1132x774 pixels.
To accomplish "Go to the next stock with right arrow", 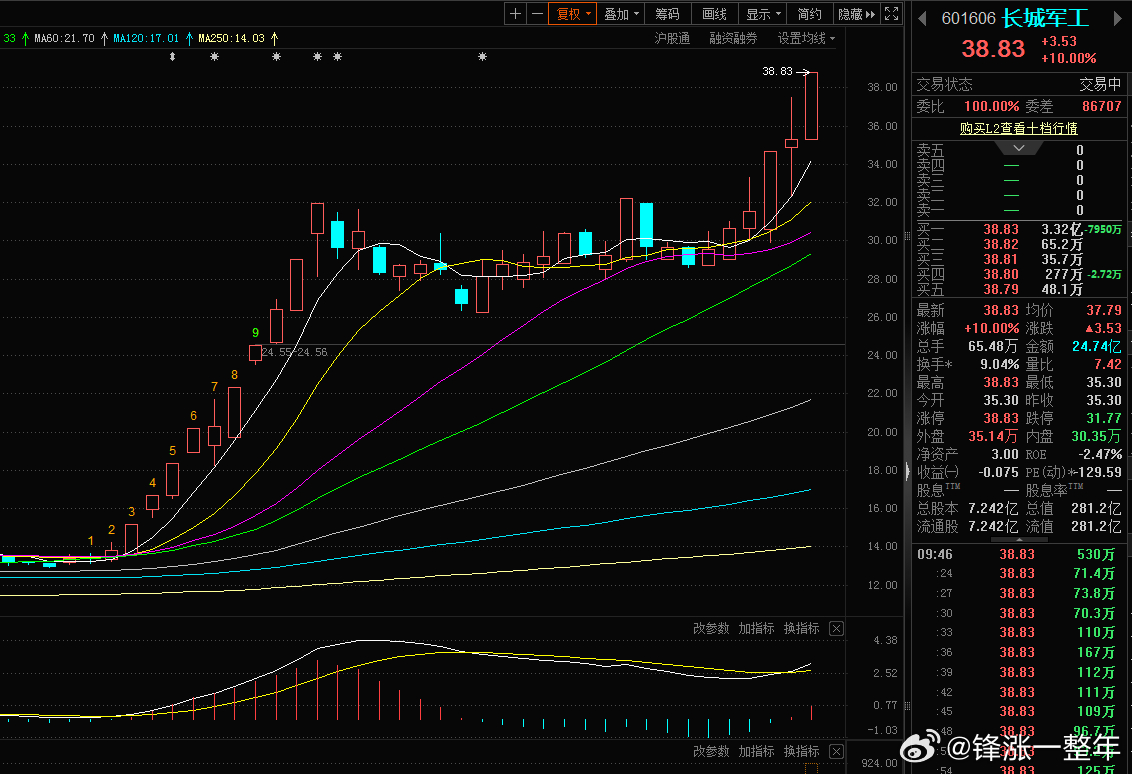I will point(1120,19).
